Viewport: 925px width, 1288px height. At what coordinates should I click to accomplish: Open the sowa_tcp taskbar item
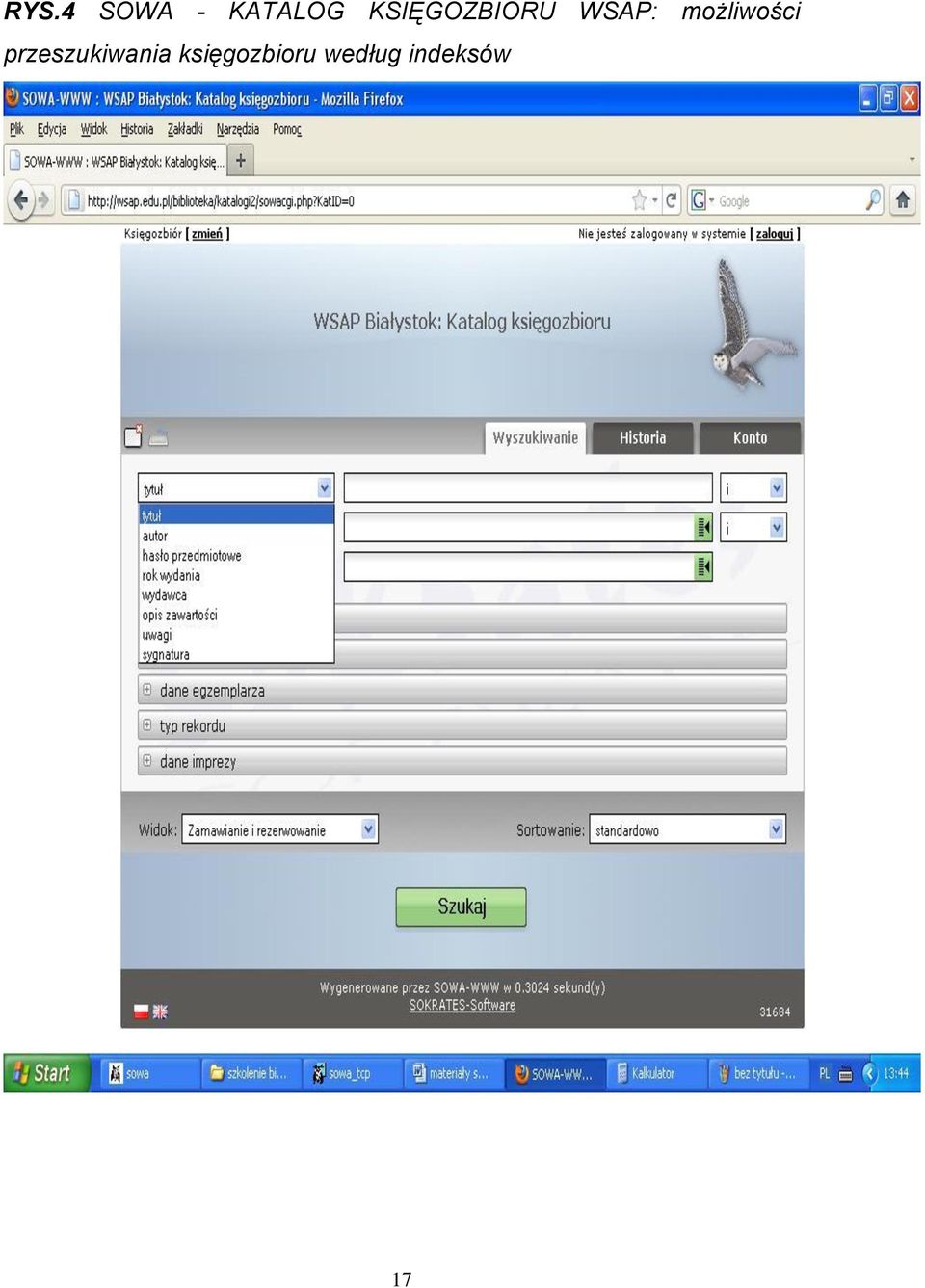click(353, 1073)
